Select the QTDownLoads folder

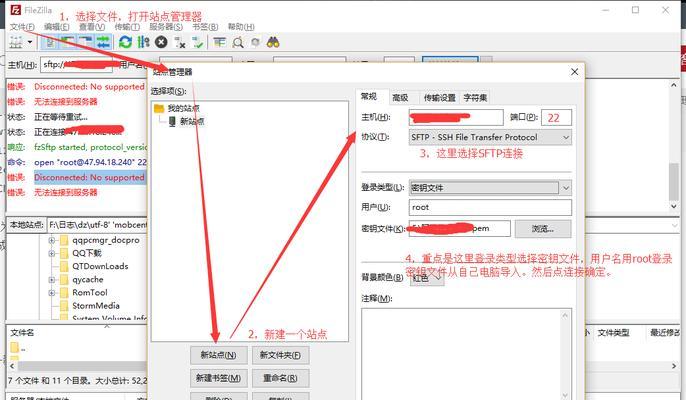click(100, 266)
